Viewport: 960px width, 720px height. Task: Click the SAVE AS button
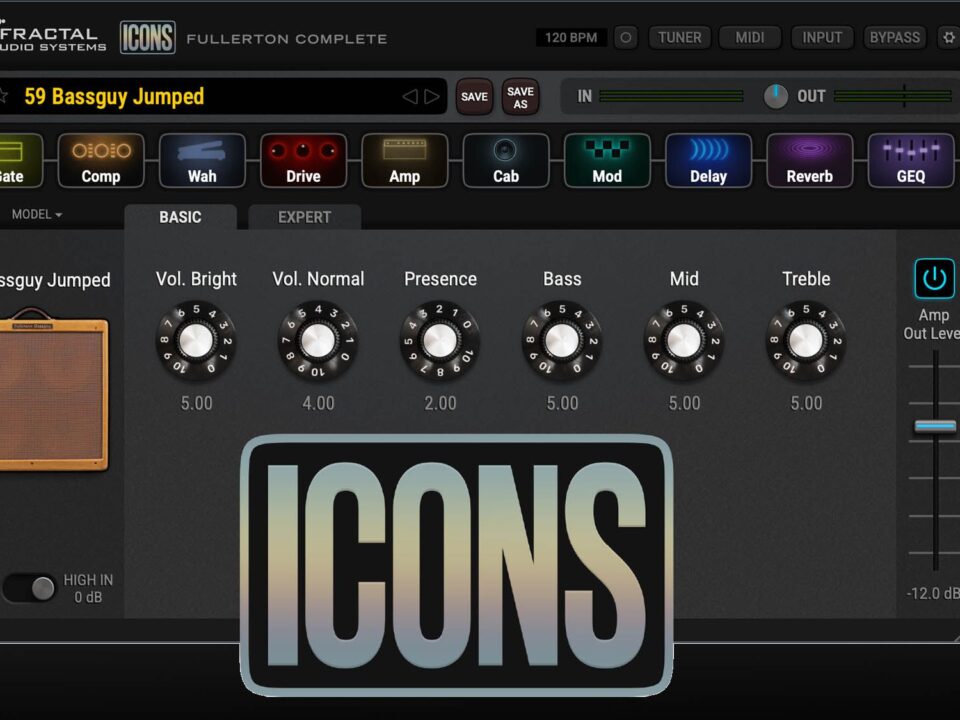[520, 97]
